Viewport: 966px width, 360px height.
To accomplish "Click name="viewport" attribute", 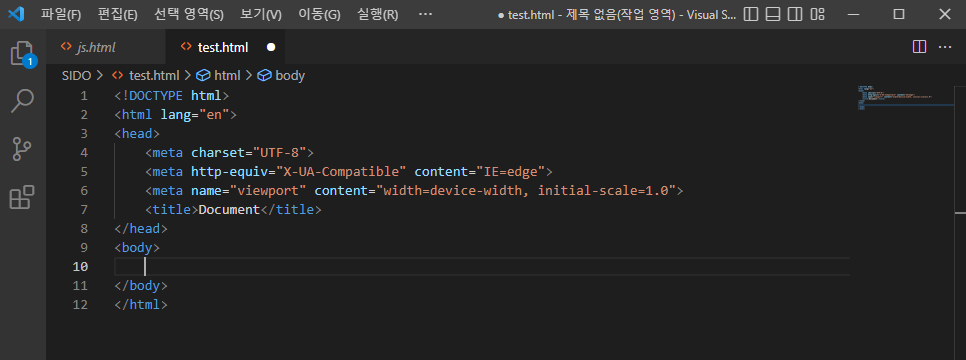I will point(249,191).
